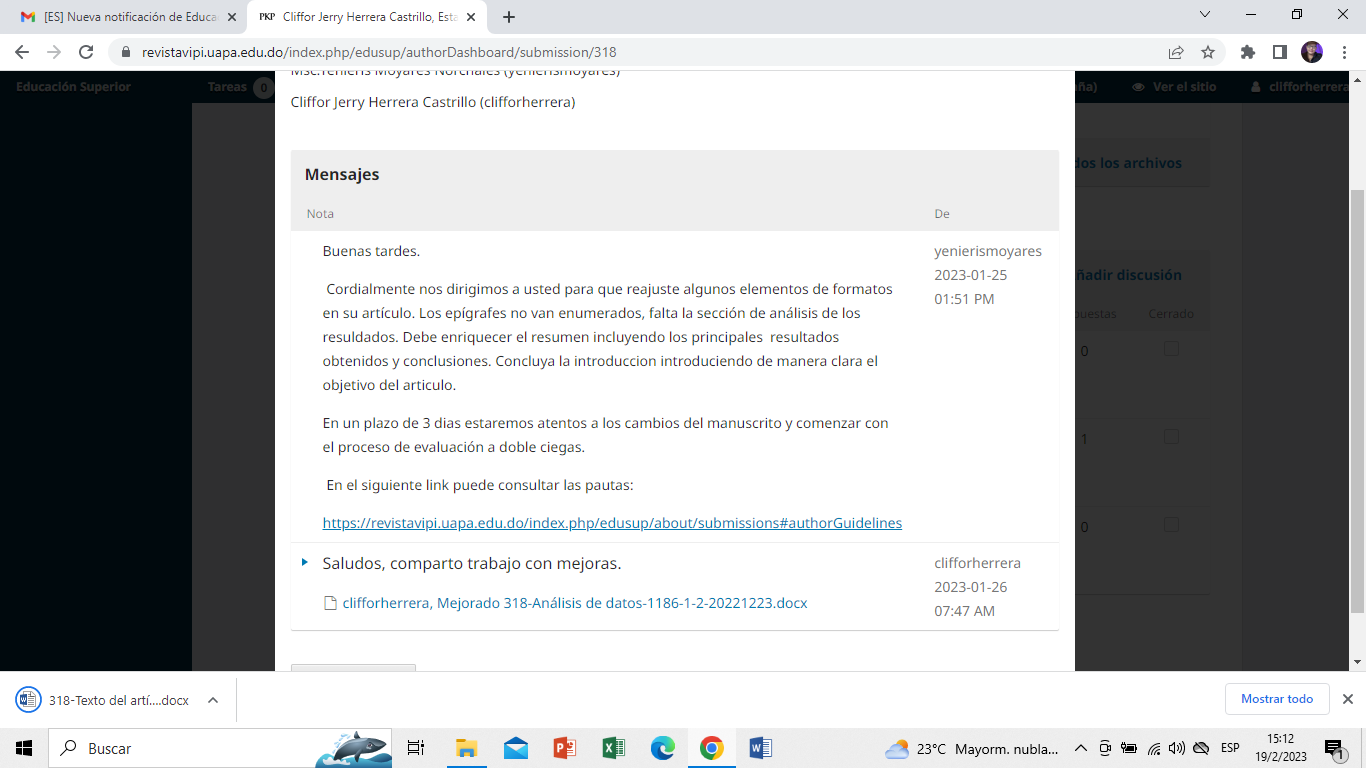Share this page via the share icon

[1176, 52]
